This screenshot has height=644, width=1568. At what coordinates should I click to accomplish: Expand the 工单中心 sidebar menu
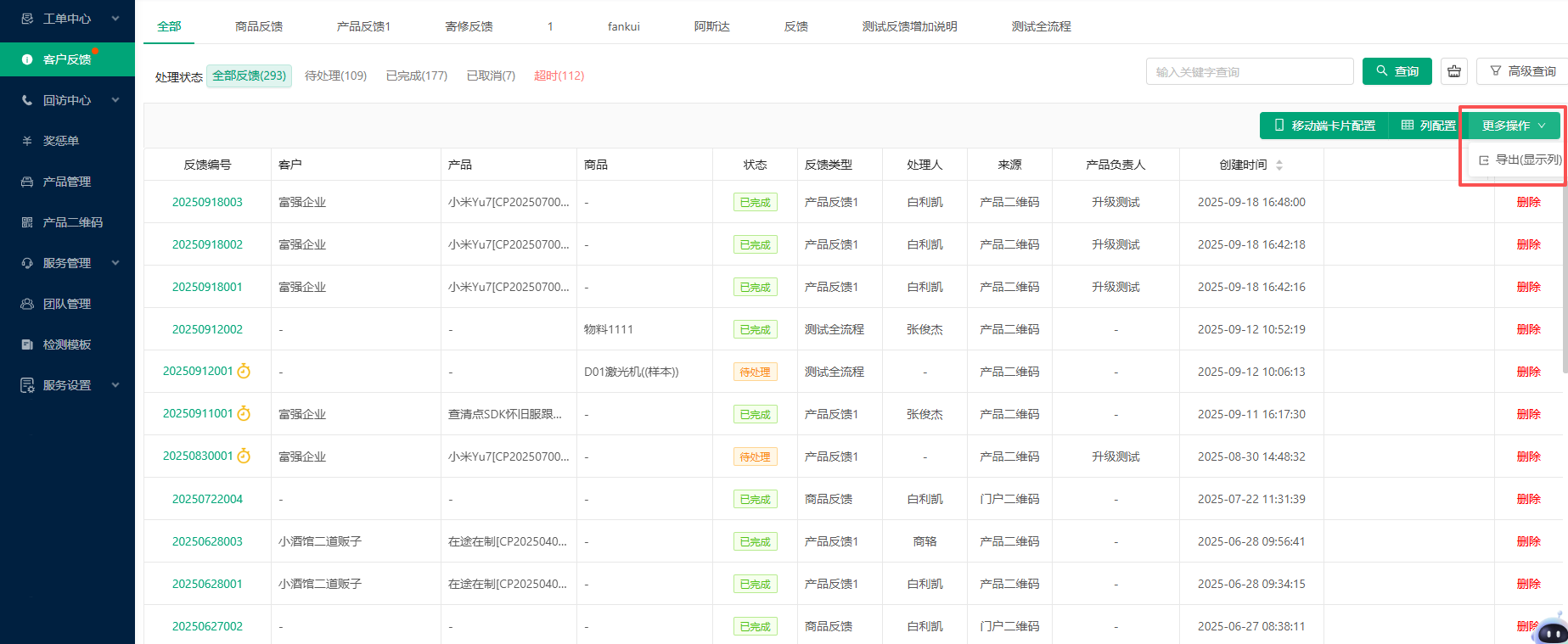[68, 19]
